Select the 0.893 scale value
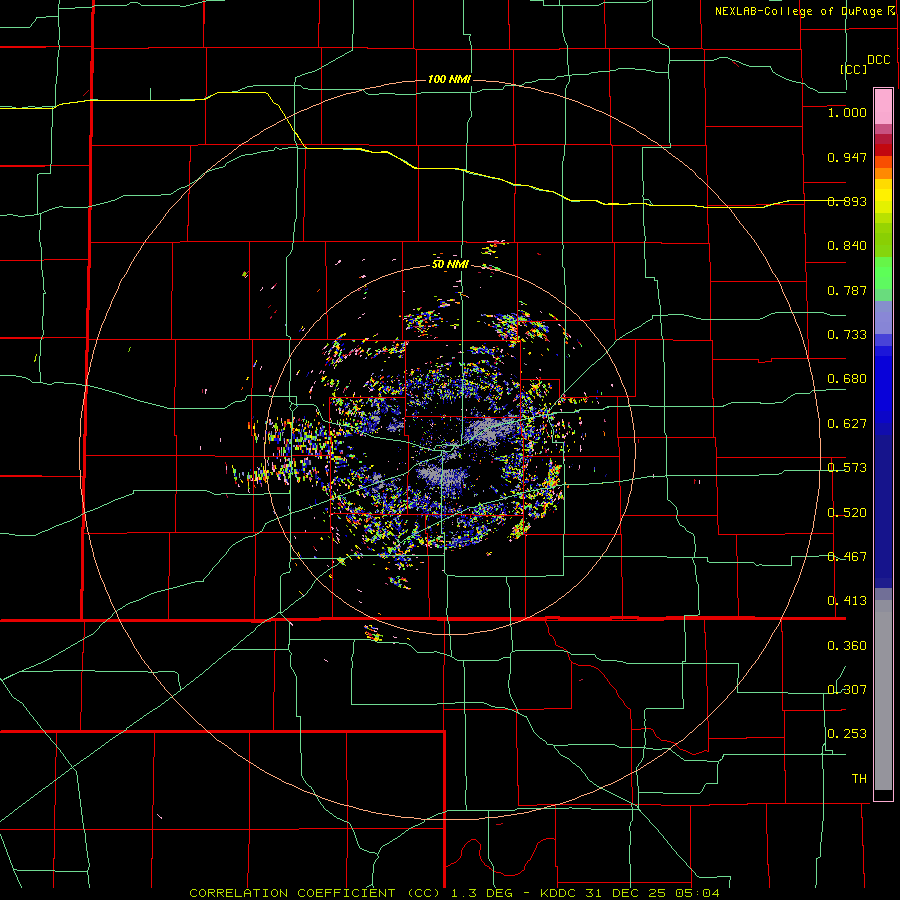The height and width of the screenshot is (900, 900). [847, 201]
